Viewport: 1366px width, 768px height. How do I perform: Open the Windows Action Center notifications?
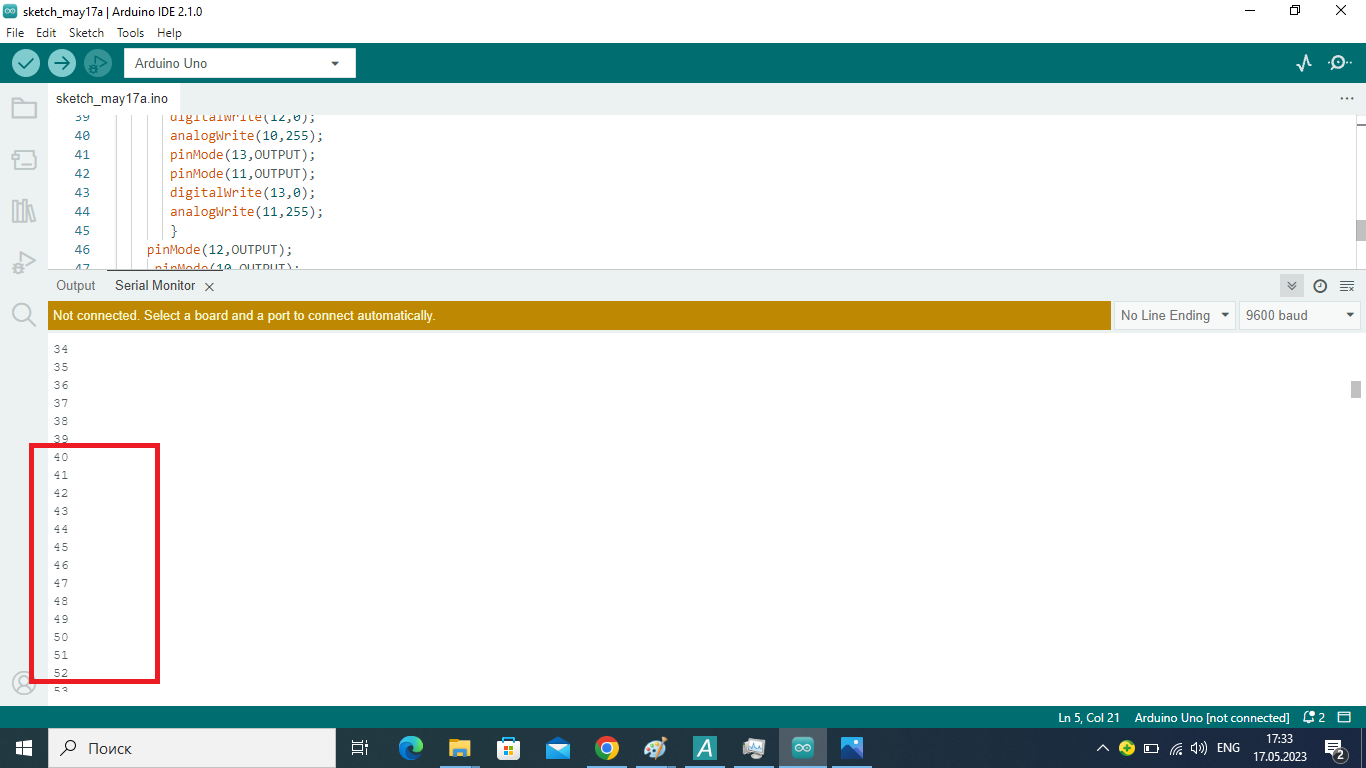(x=1334, y=748)
